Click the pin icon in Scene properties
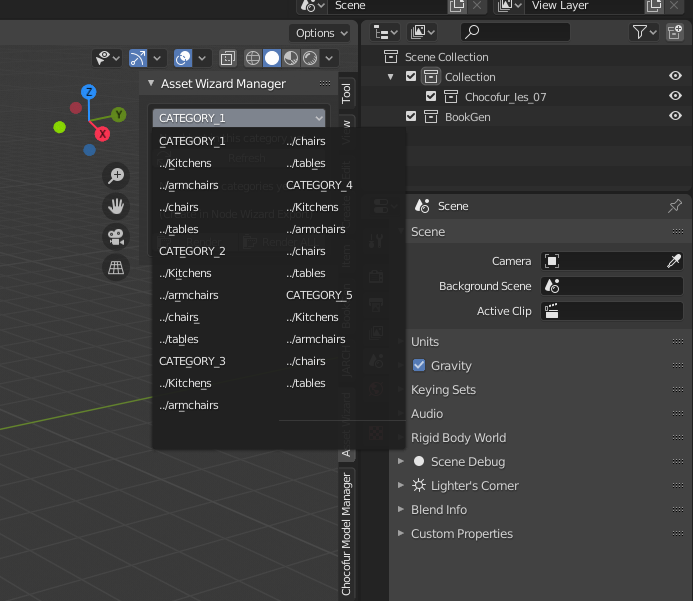 674,206
